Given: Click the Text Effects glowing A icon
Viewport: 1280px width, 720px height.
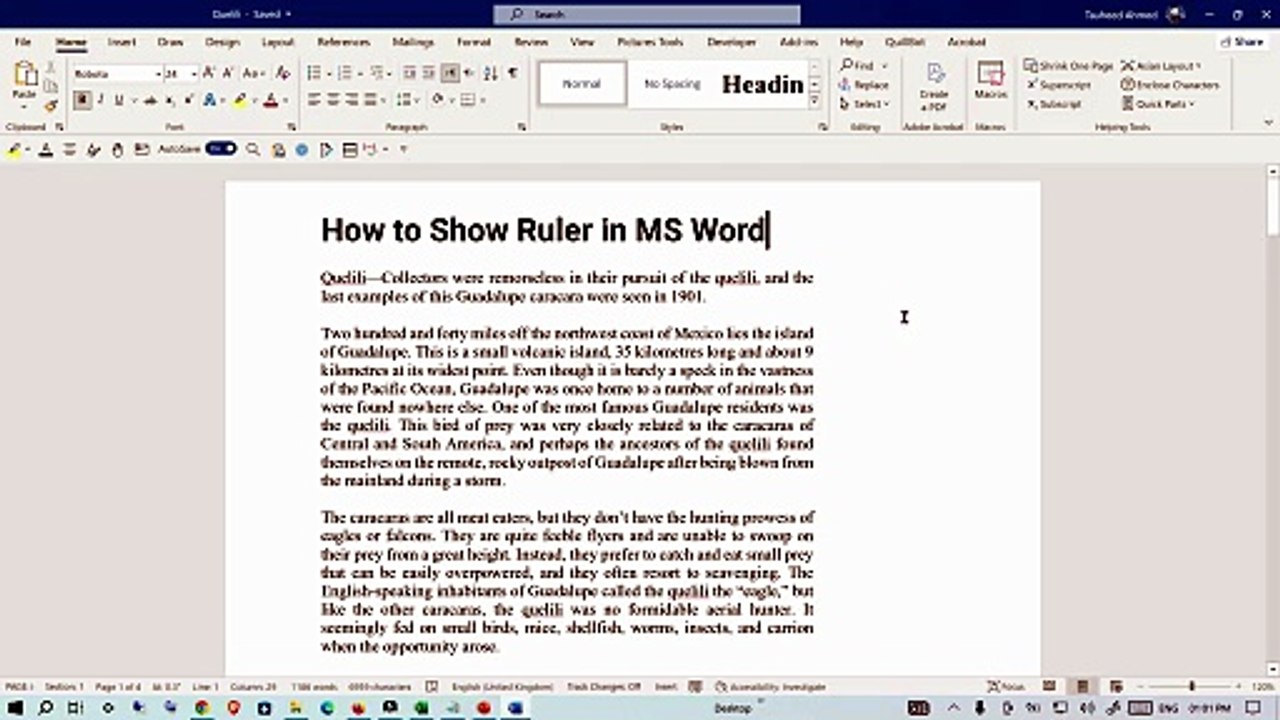Looking at the screenshot, I should pyautogui.click(x=210, y=100).
